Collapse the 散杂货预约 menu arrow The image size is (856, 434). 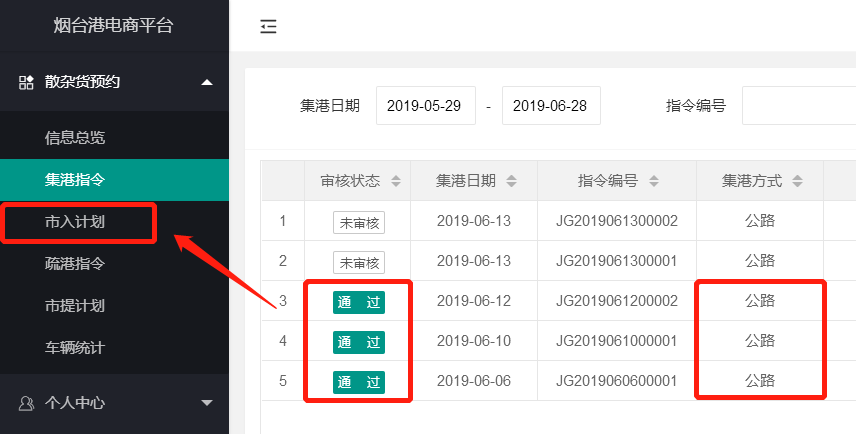point(207,82)
